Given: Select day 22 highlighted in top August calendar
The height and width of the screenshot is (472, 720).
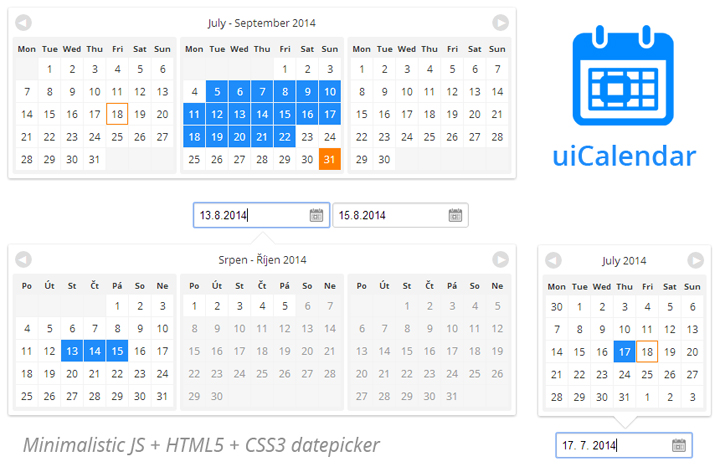Looking at the screenshot, I should coord(285,137).
